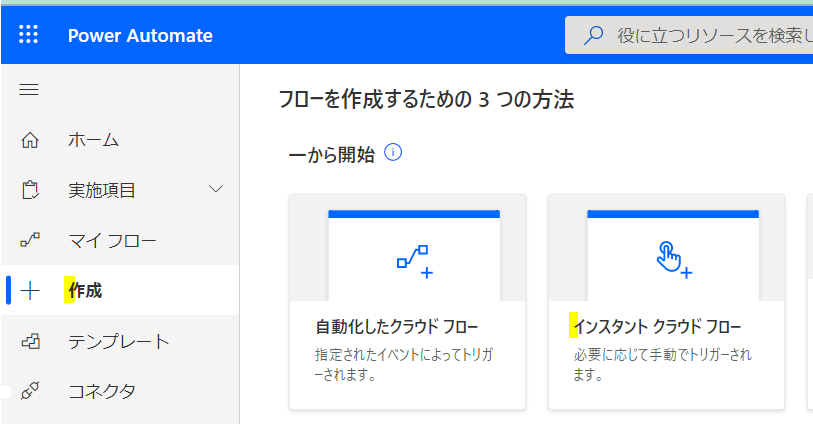This screenshot has width=813, height=424.
Task: Click the Power Automate title link
Action: point(140,36)
